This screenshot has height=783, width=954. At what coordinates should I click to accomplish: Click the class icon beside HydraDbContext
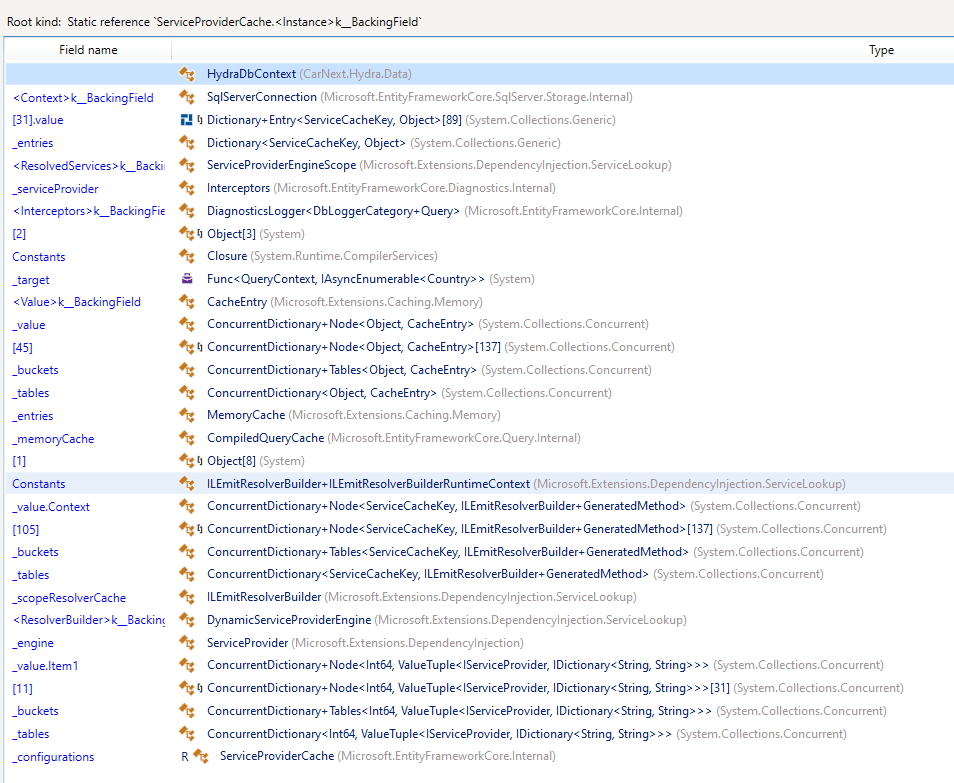click(190, 74)
